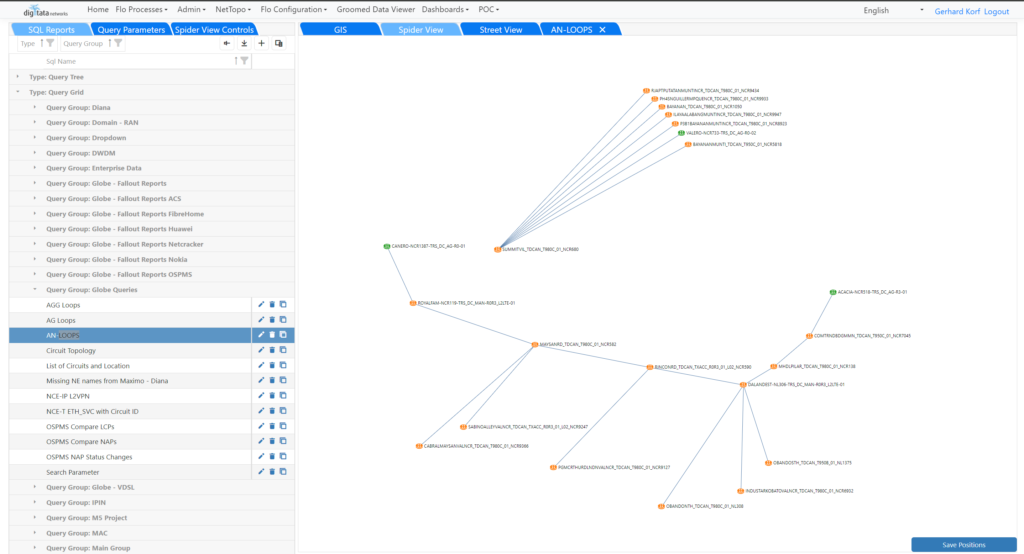1024x554 pixels.
Task: Click filter icon on Query Group chip
Action: point(118,43)
